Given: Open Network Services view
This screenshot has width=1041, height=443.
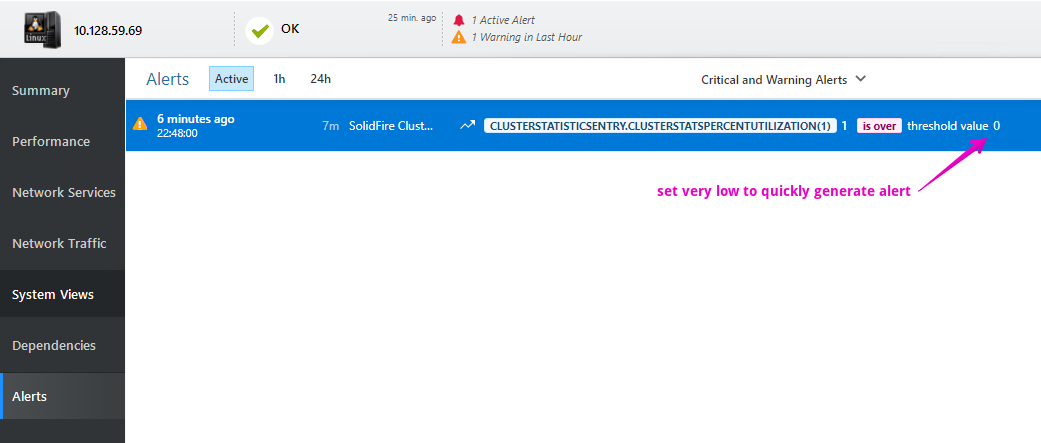Looking at the screenshot, I should tap(62, 193).
